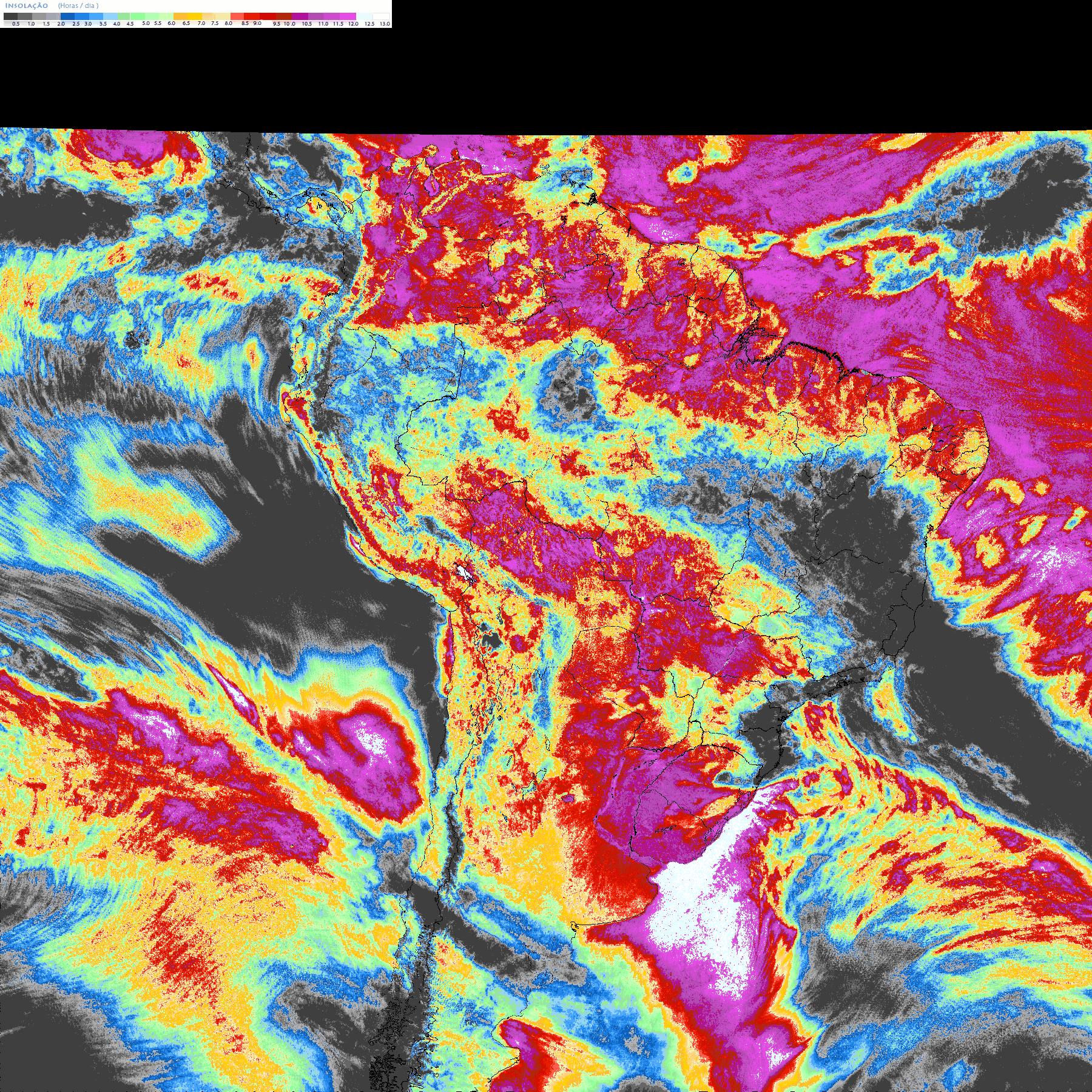
Task: Click the 6.5 legend value
Action: coord(186,23)
